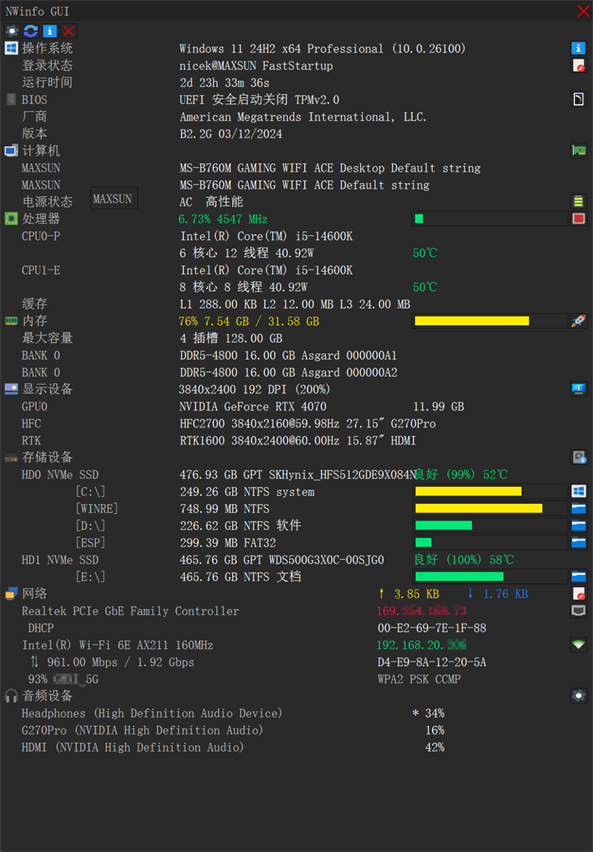
Task: Open the C:\ drive with the Windows icon
Action: pos(578,491)
